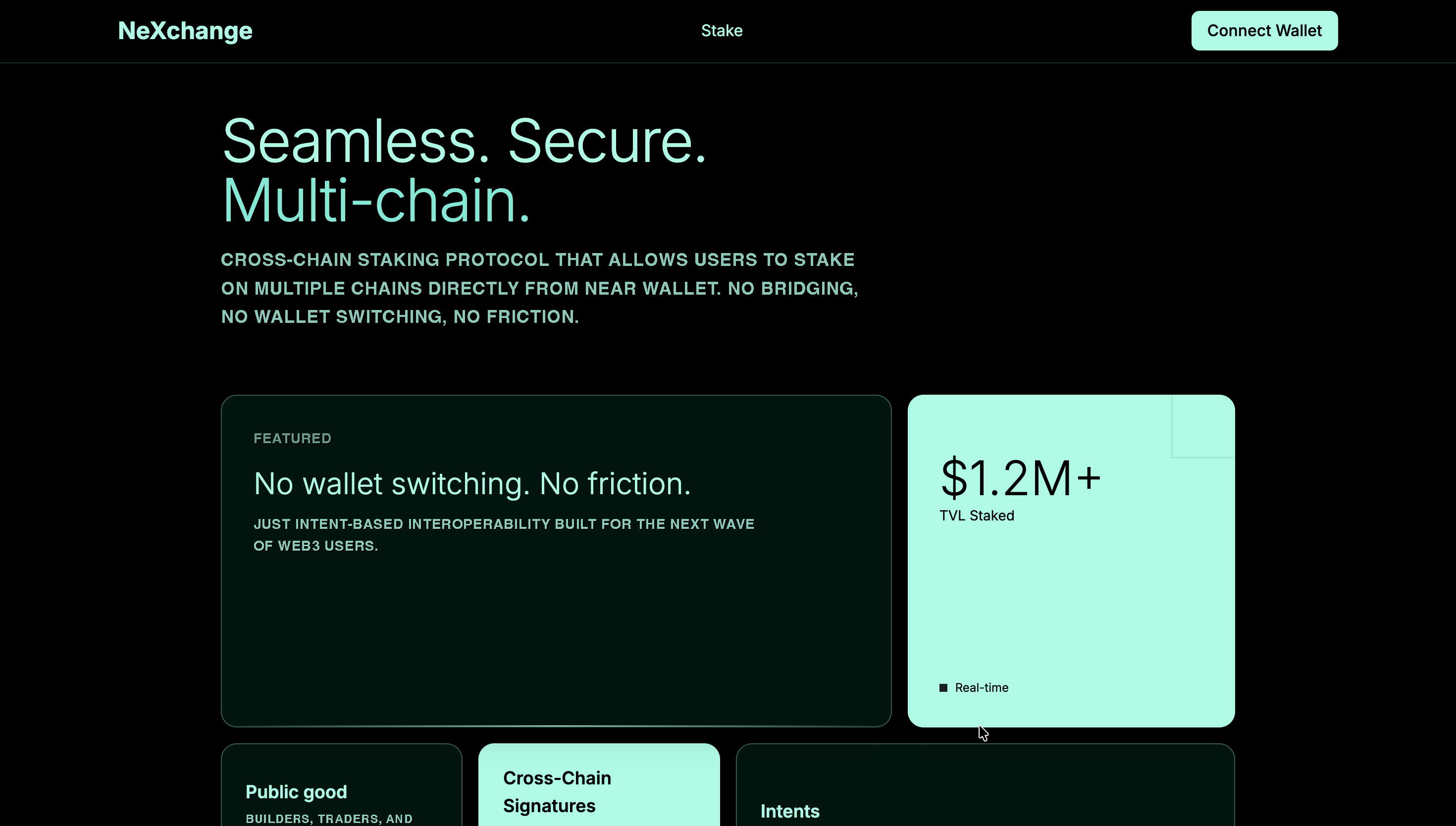Click the FEATURED tag label
The height and width of the screenshot is (826, 1456).
[292, 439]
